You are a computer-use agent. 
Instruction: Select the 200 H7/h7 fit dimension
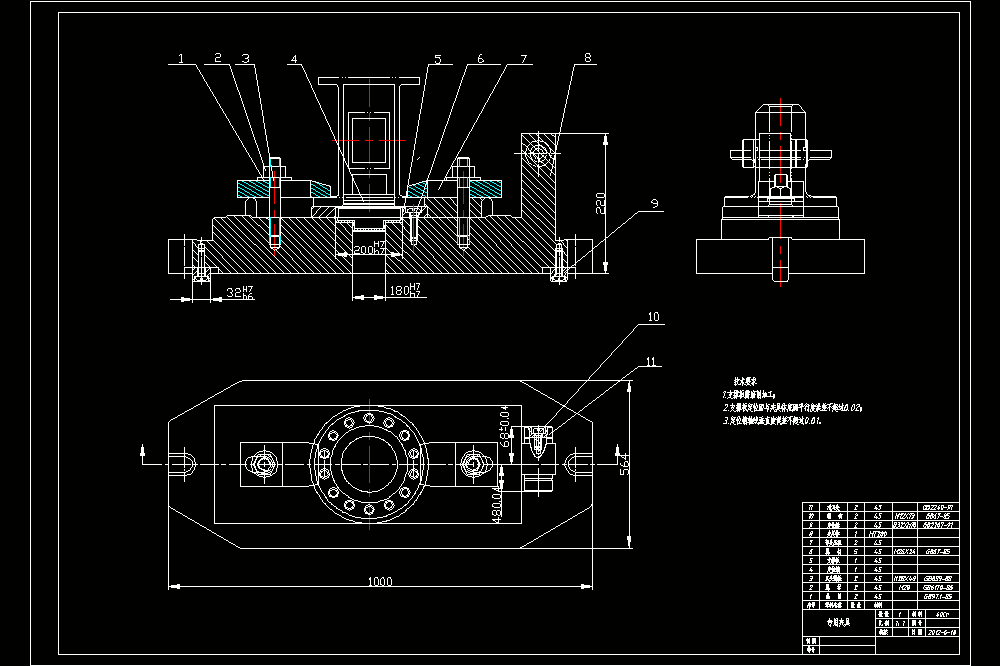click(369, 249)
